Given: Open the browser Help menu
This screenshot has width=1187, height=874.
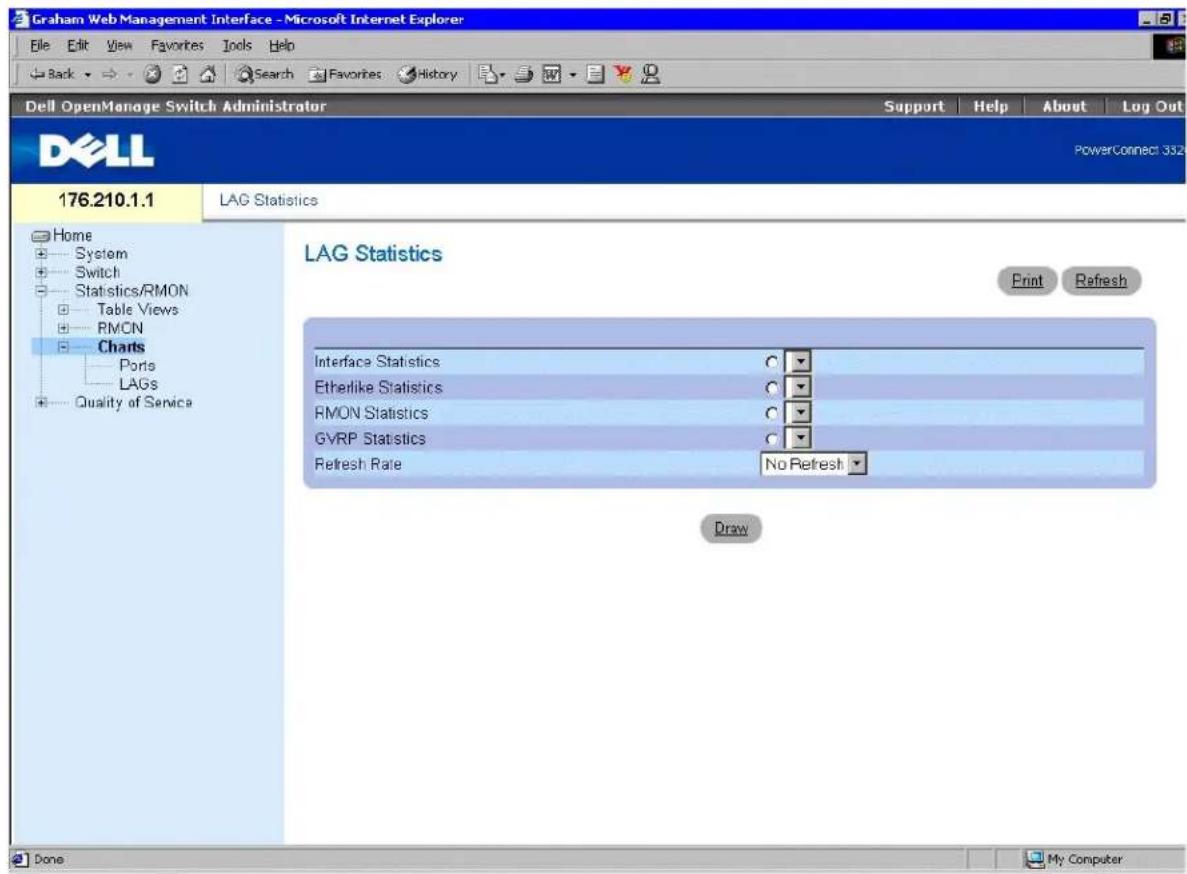Looking at the screenshot, I should (x=282, y=46).
